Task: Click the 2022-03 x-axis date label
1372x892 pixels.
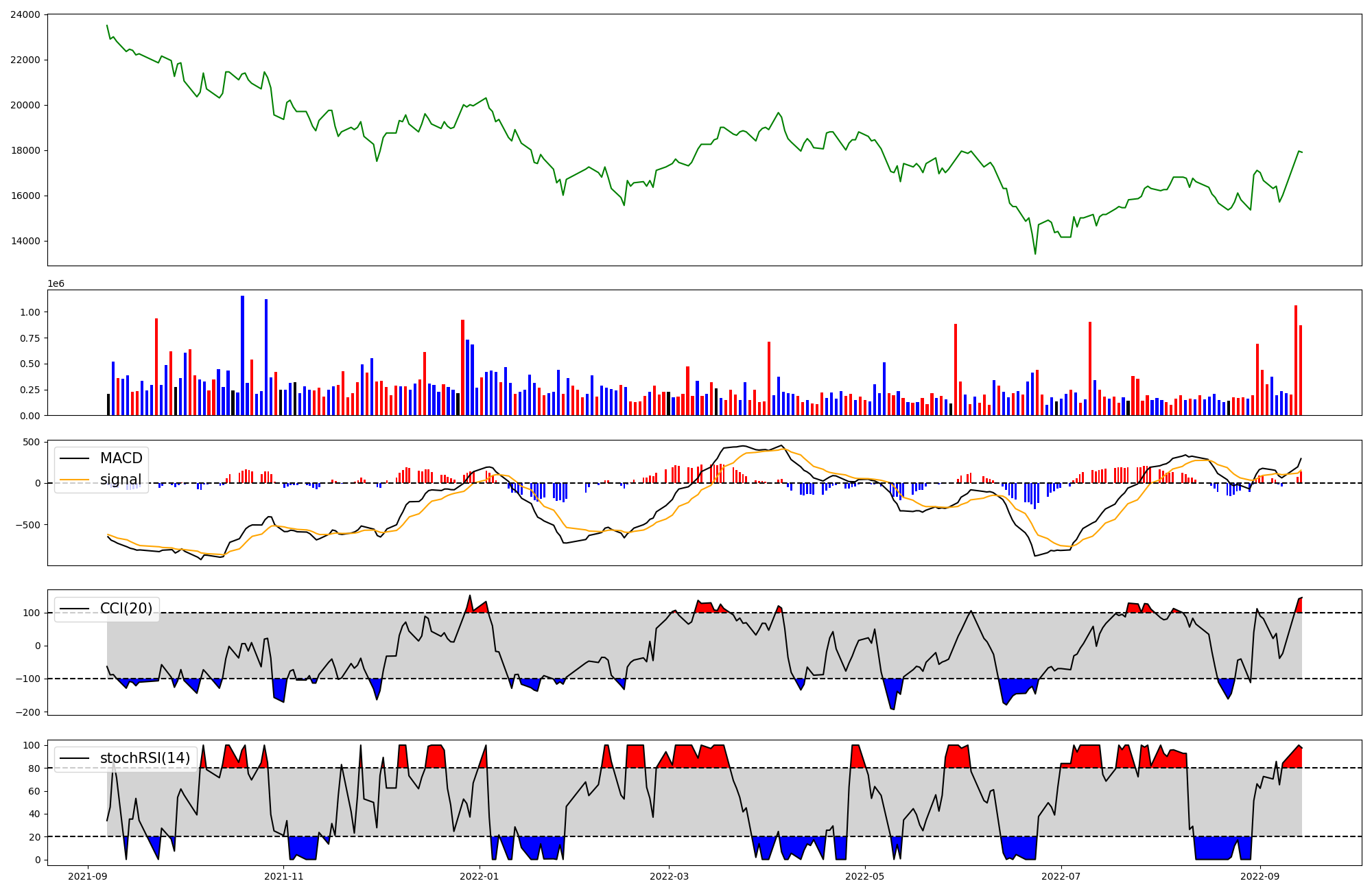Action: point(669,876)
